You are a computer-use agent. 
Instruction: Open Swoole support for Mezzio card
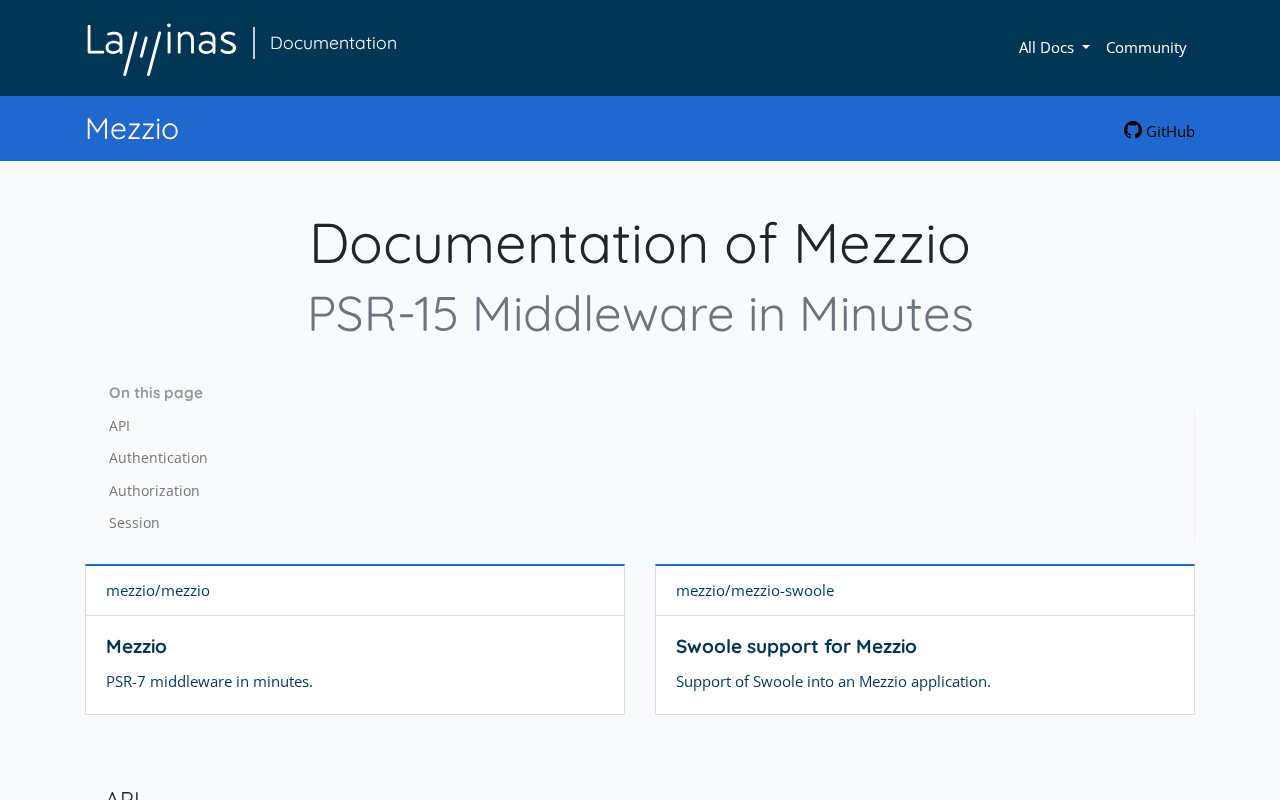[796, 646]
